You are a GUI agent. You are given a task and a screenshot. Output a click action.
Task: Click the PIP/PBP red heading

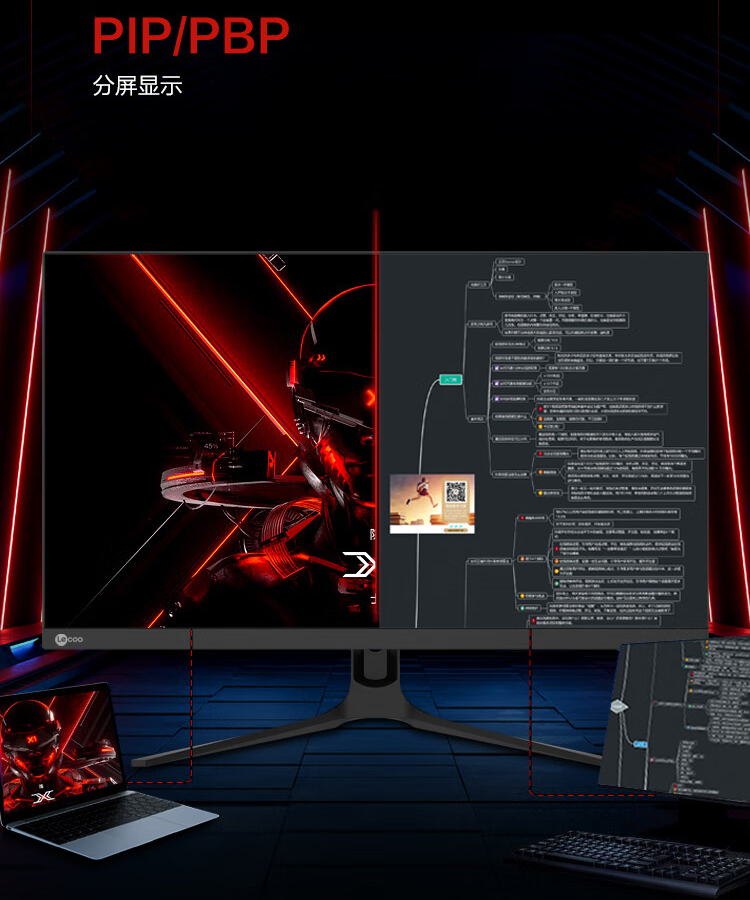click(191, 37)
